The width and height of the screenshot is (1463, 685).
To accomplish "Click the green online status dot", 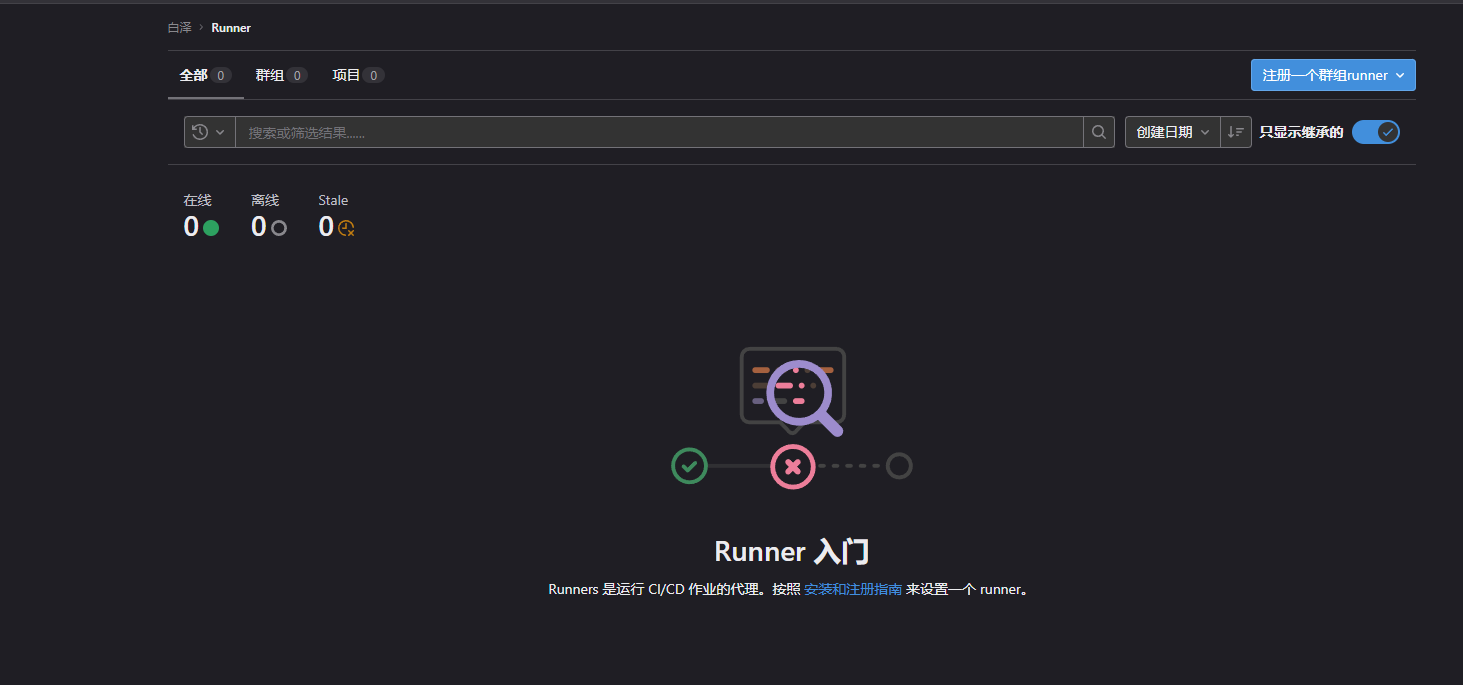I will (211, 228).
